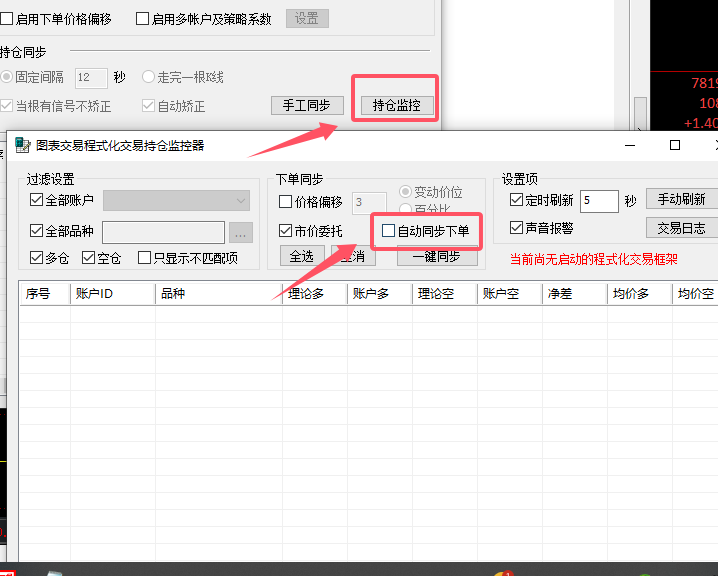The image size is (718, 576).
Task: Click 理论空 column header
Action: pos(445,293)
